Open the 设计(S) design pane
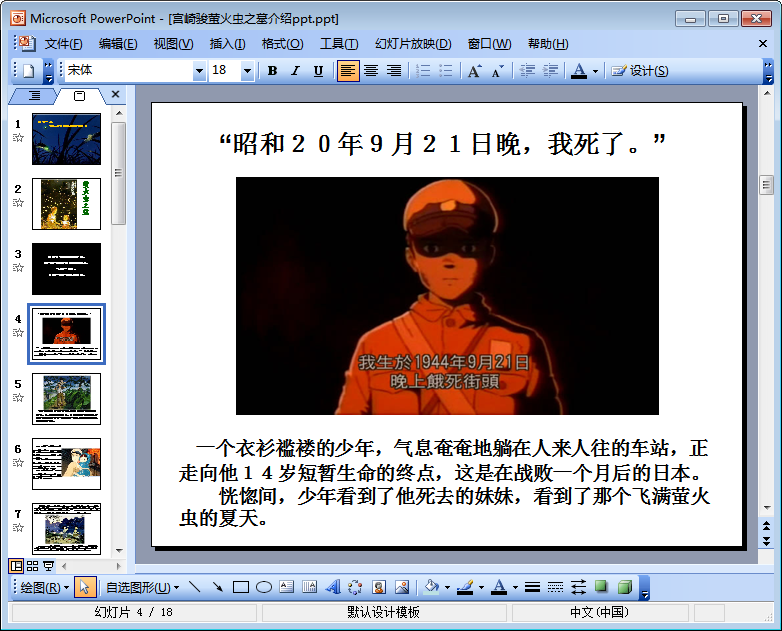Image resolution: width=782 pixels, height=631 pixels. [640, 71]
